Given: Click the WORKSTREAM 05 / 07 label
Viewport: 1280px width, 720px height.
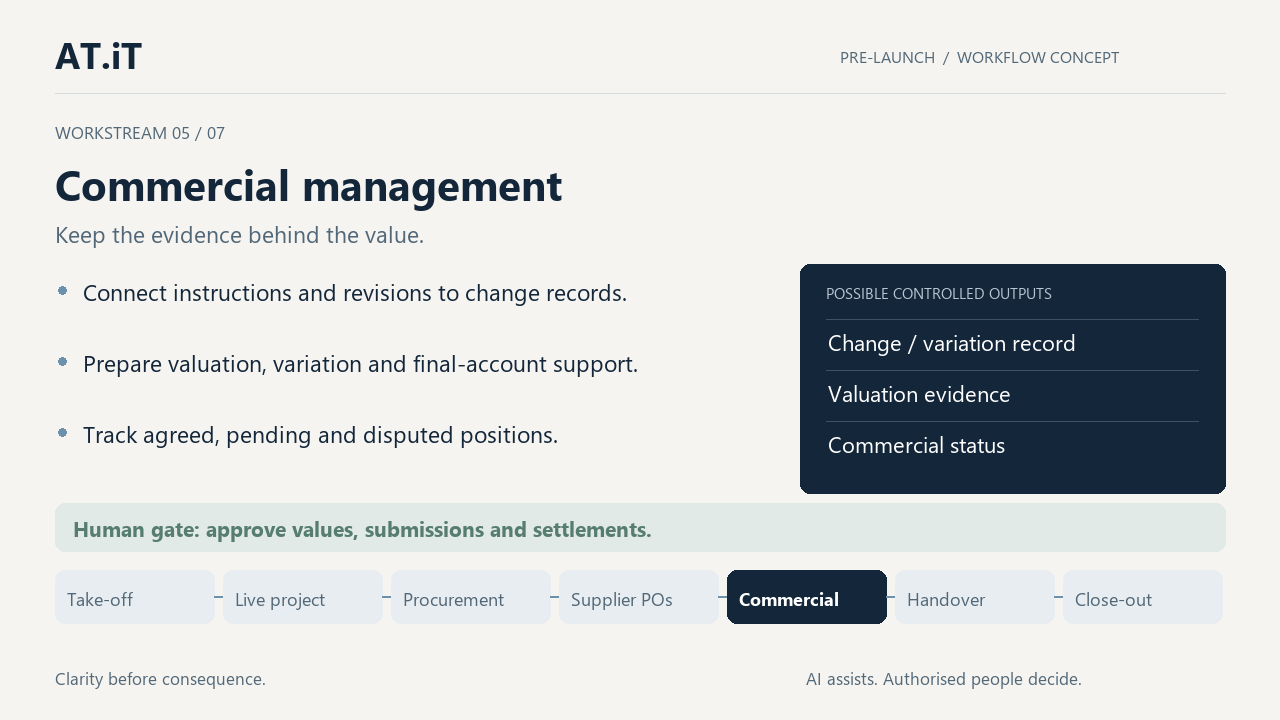Looking at the screenshot, I should point(140,133).
